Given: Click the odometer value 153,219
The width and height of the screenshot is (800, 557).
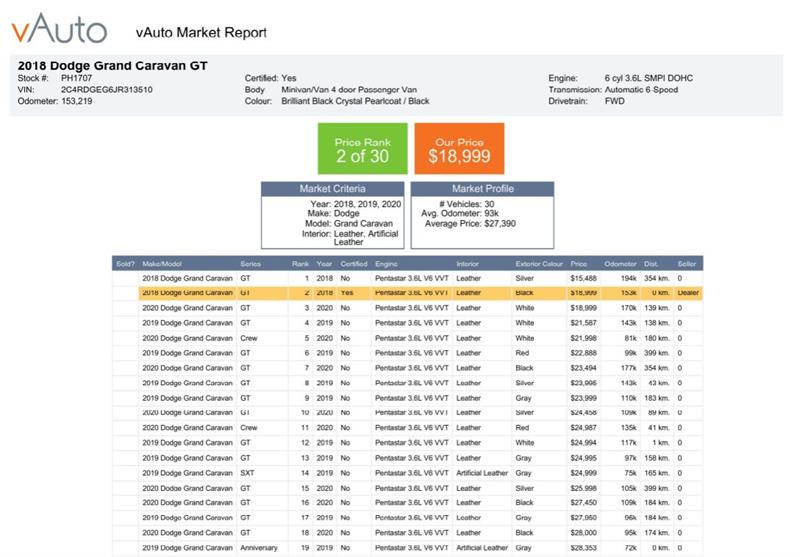Looking at the screenshot, I should click(x=77, y=101).
